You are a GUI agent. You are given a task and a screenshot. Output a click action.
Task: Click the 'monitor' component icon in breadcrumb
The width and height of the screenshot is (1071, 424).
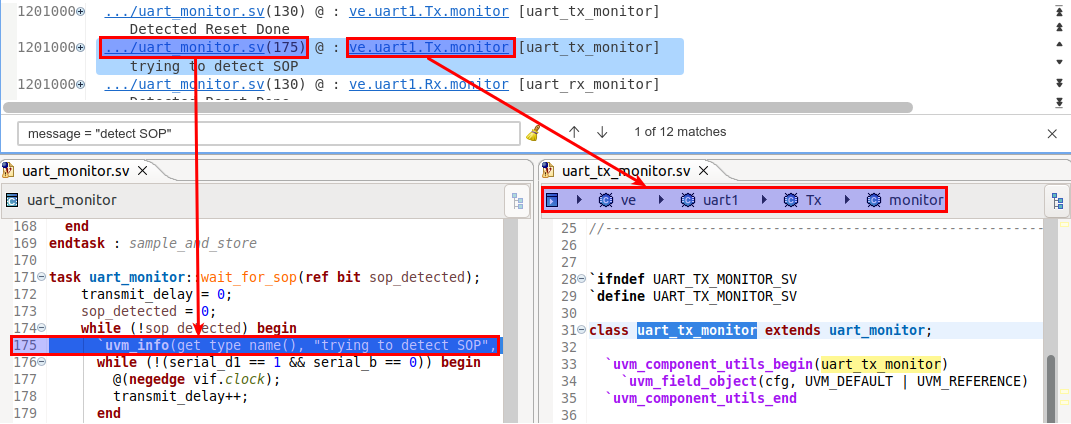pos(874,201)
